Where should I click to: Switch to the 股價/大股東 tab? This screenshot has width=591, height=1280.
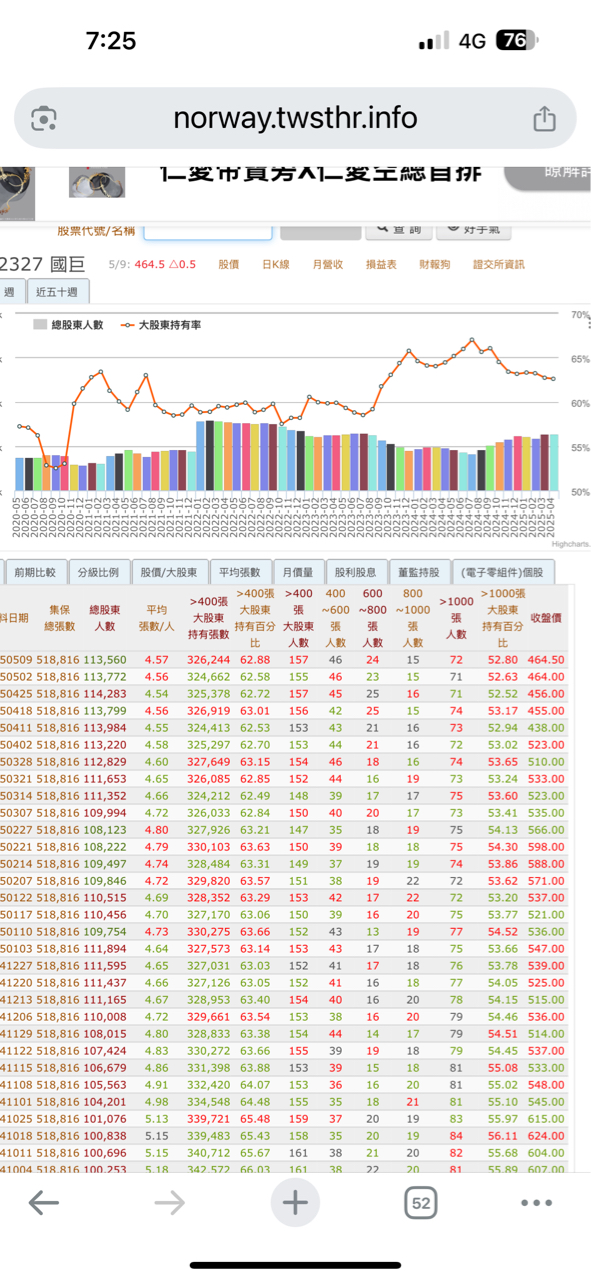(169, 573)
